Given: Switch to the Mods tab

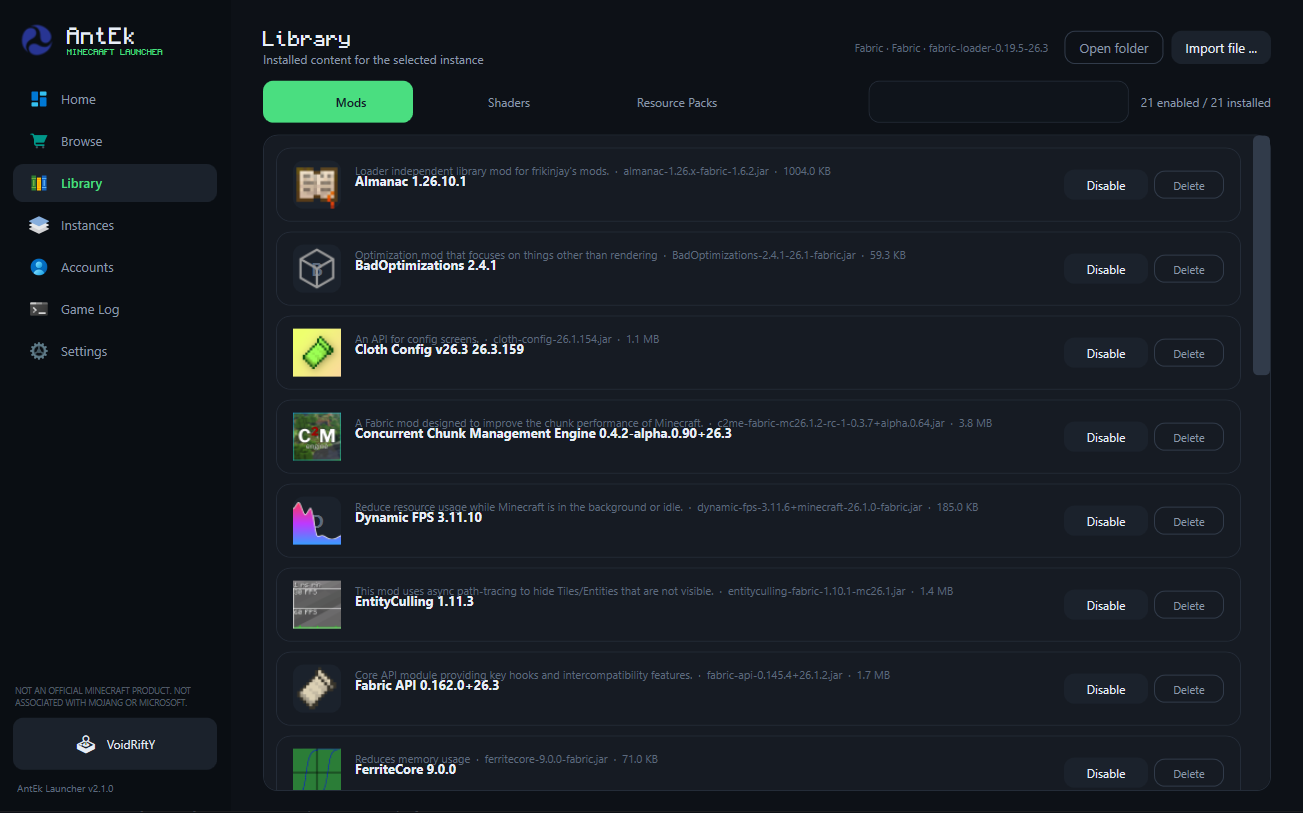Looking at the screenshot, I should (338, 102).
